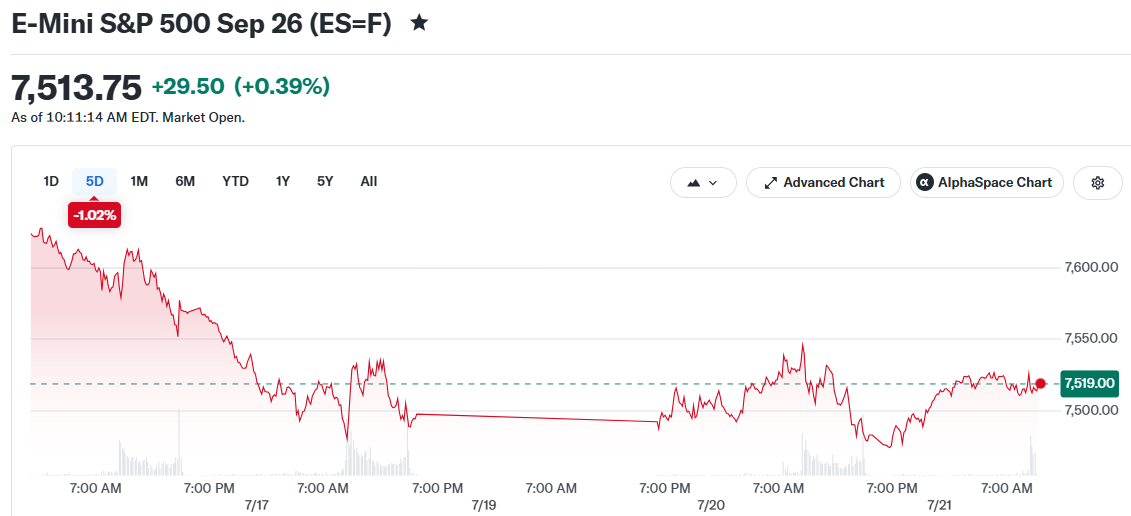
Task: Choose the 1Y range
Action: pos(283,181)
